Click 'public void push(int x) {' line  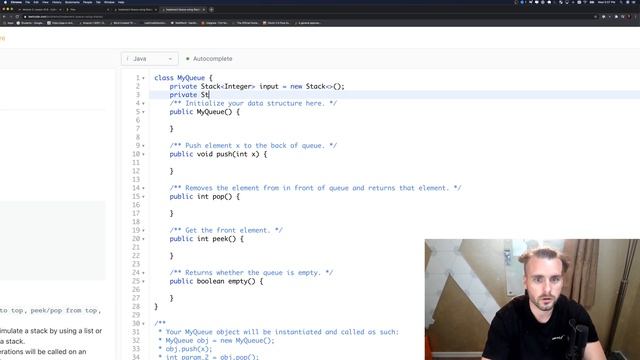pos(218,154)
